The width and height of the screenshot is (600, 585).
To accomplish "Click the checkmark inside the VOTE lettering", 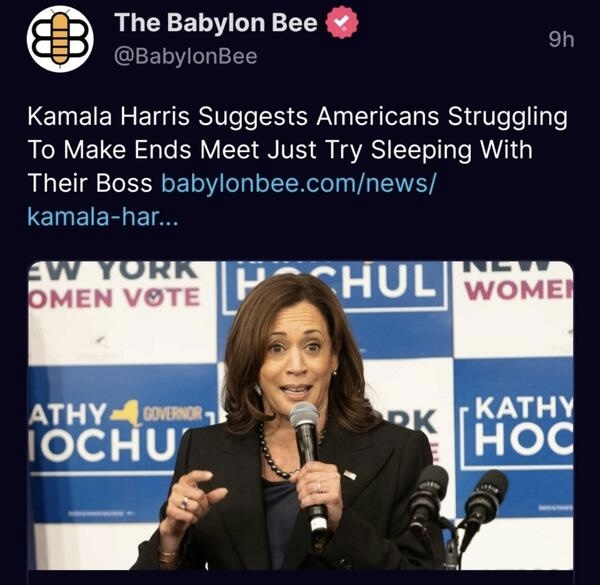I will point(155,298).
